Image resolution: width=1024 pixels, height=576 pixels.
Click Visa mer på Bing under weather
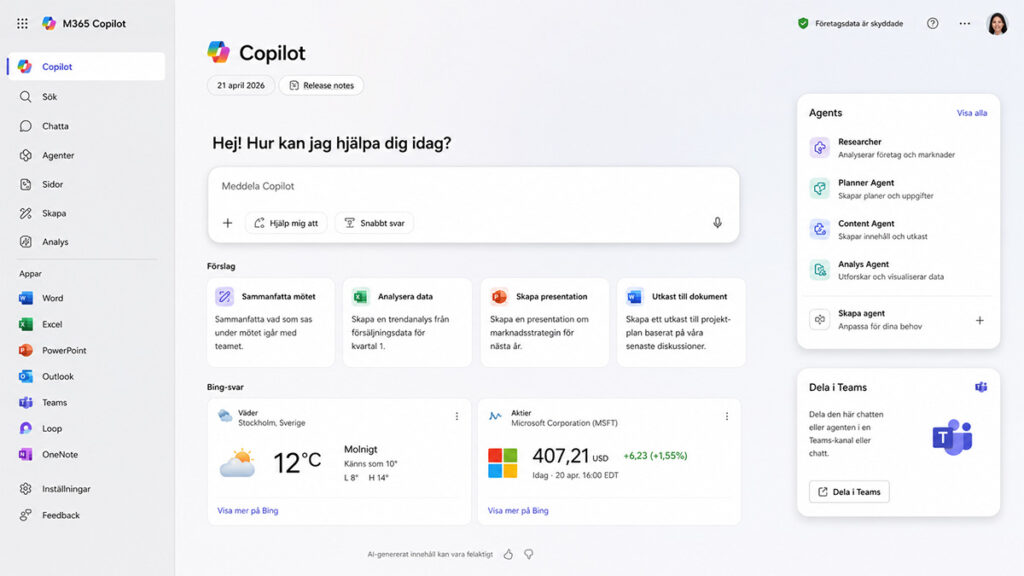[x=248, y=511]
